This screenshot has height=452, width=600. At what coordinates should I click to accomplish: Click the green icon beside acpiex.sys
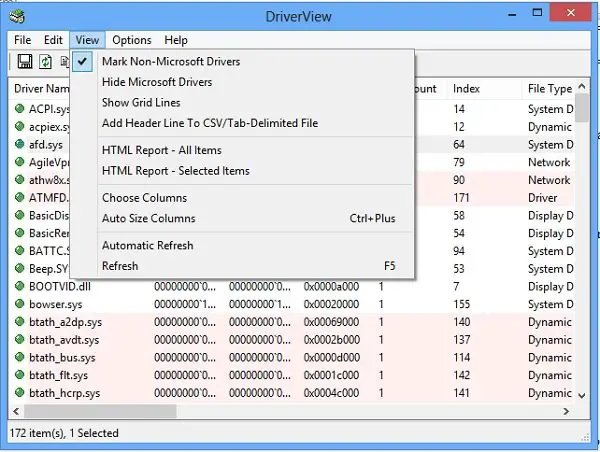click(x=20, y=126)
